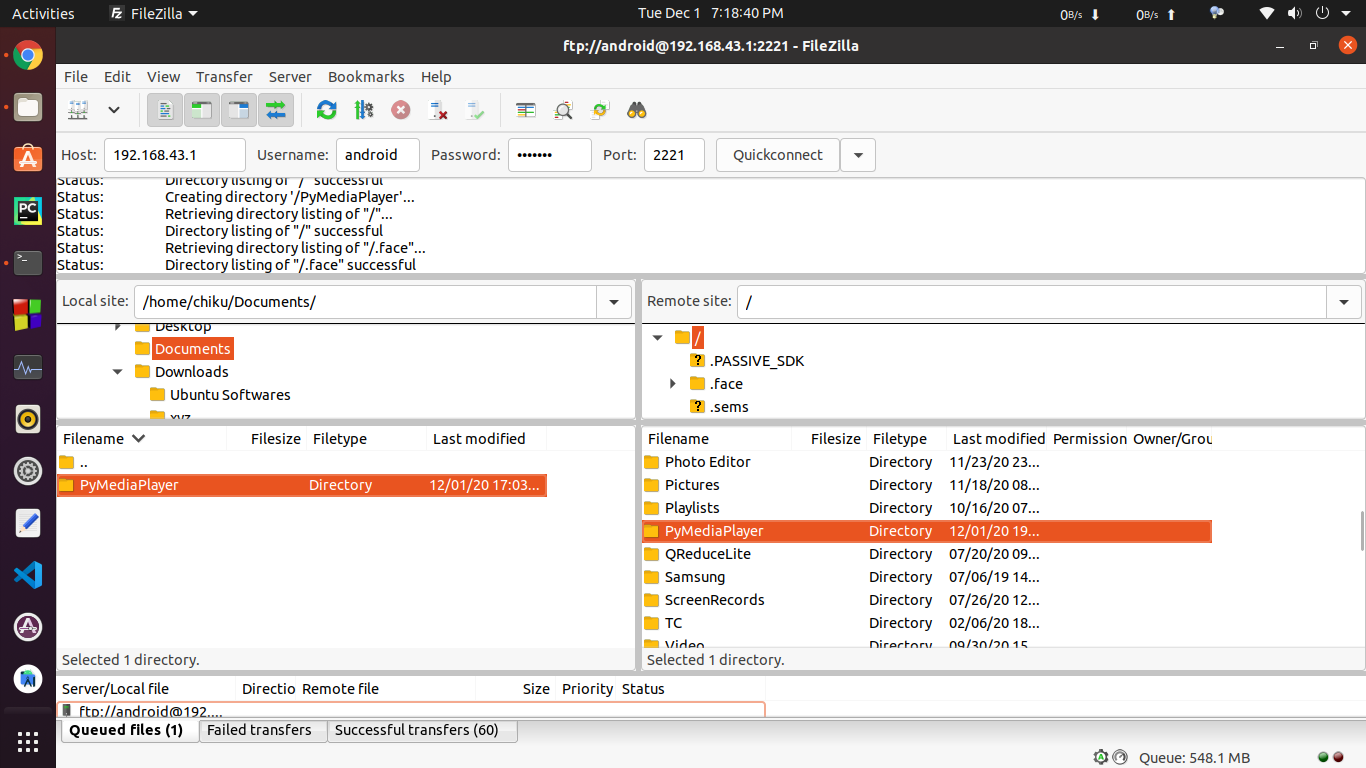The height and width of the screenshot is (768, 1366).
Task: Select the Documents folder in the local tree
Action: tap(193, 349)
